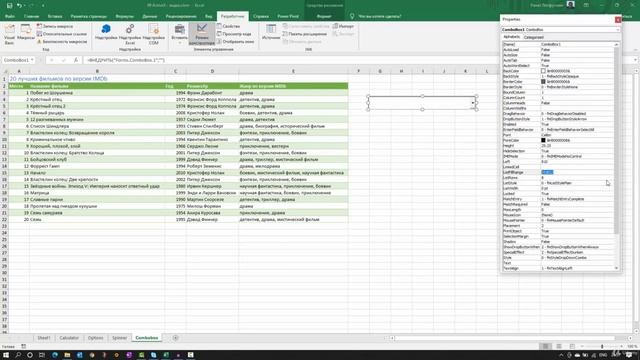
Task: Open the Power Pivot ribbon tab
Action: pyautogui.click(x=288, y=16)
